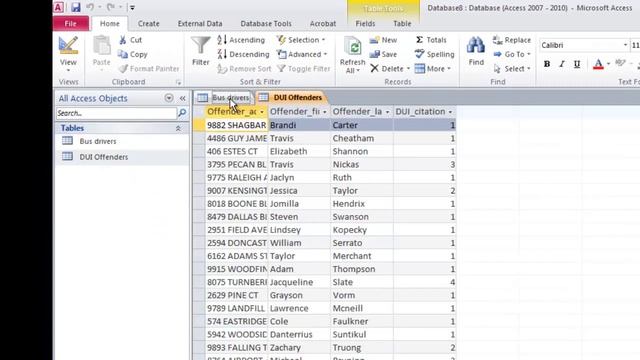Toggle Bold text formatting
Screen dimensions: 640x360
[547, 64]
